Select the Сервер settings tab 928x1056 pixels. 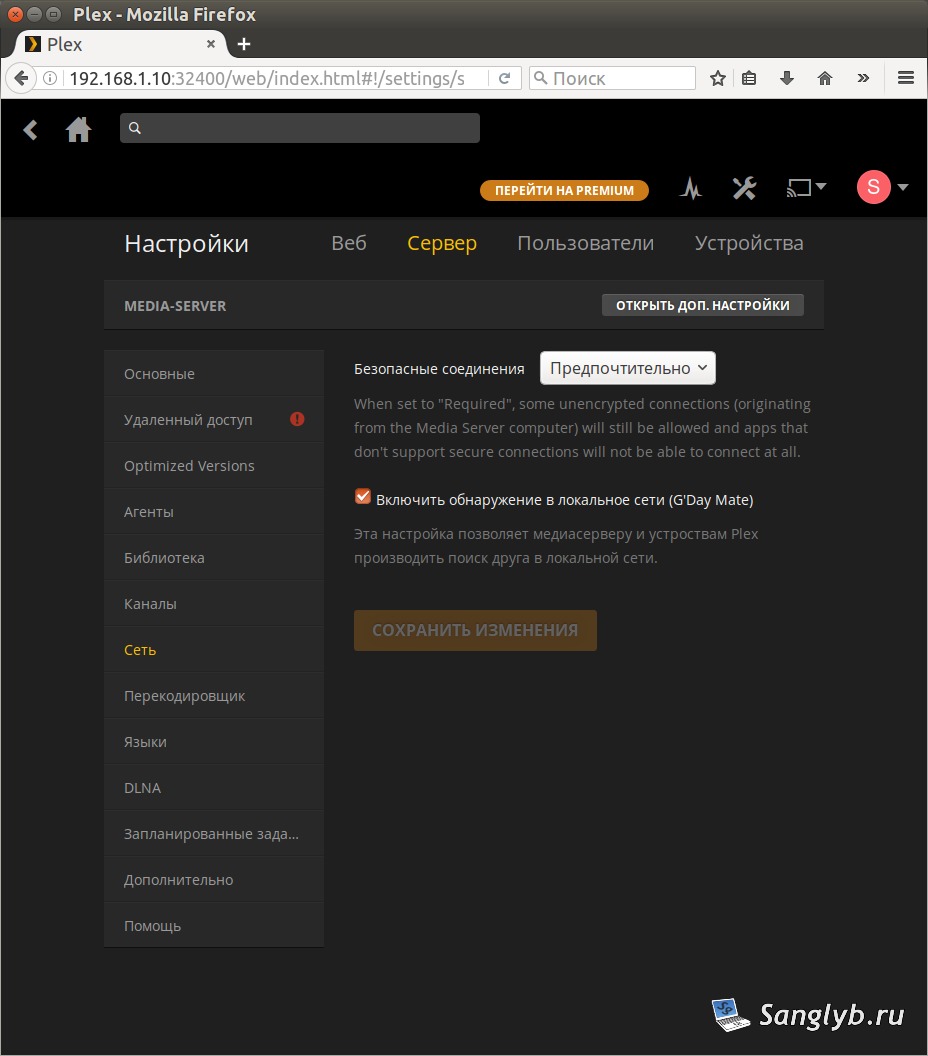[x=442, y=242]
